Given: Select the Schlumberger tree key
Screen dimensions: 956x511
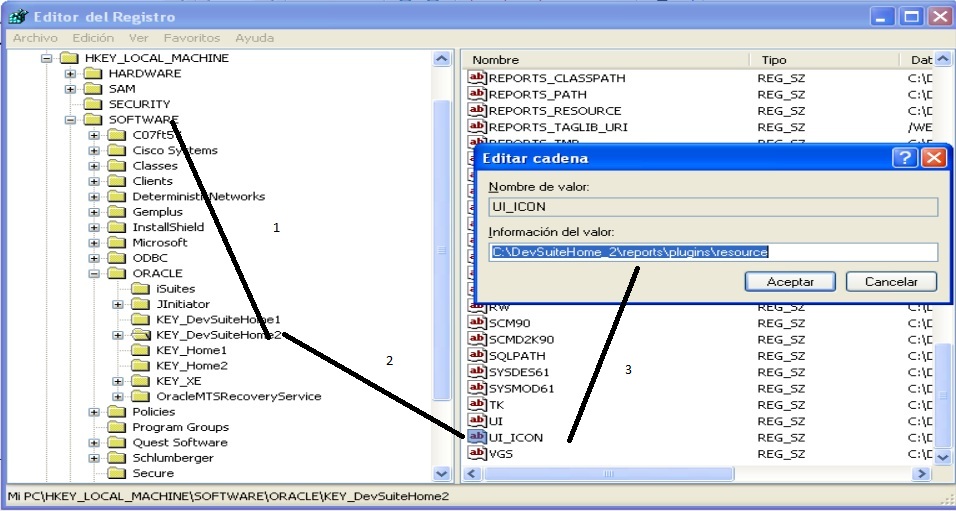Looking at the screenshot, I should tap(173, 458).
